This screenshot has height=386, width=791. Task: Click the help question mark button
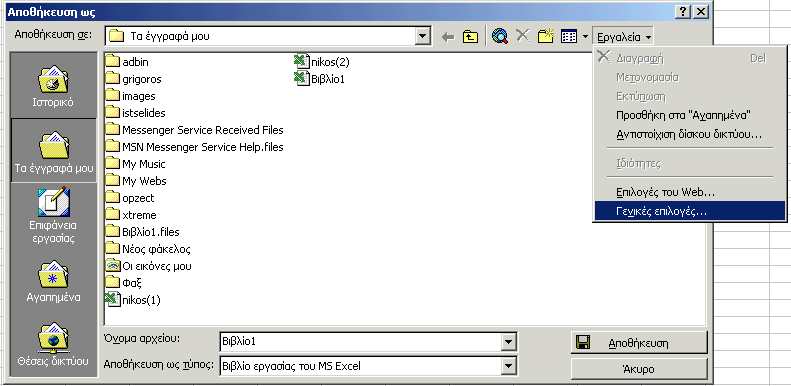pos(682,12)
